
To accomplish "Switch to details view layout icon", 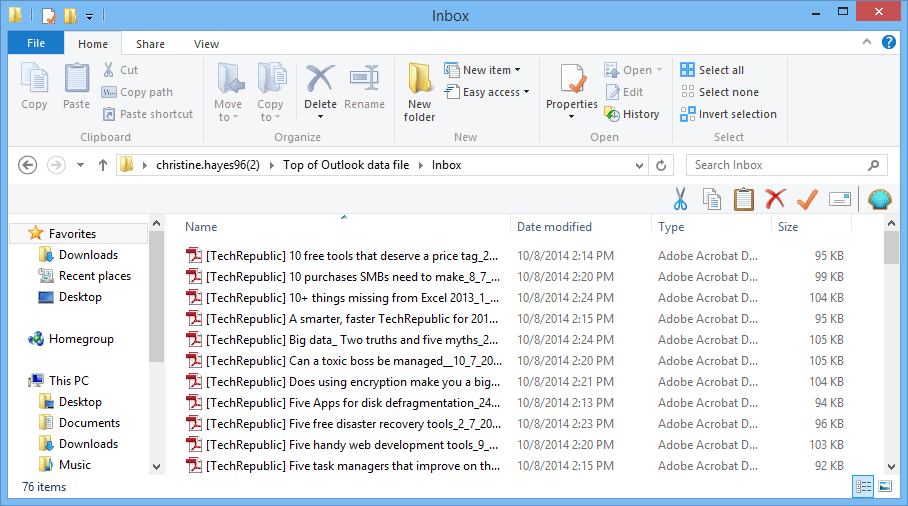I will [x=863, y=487].
